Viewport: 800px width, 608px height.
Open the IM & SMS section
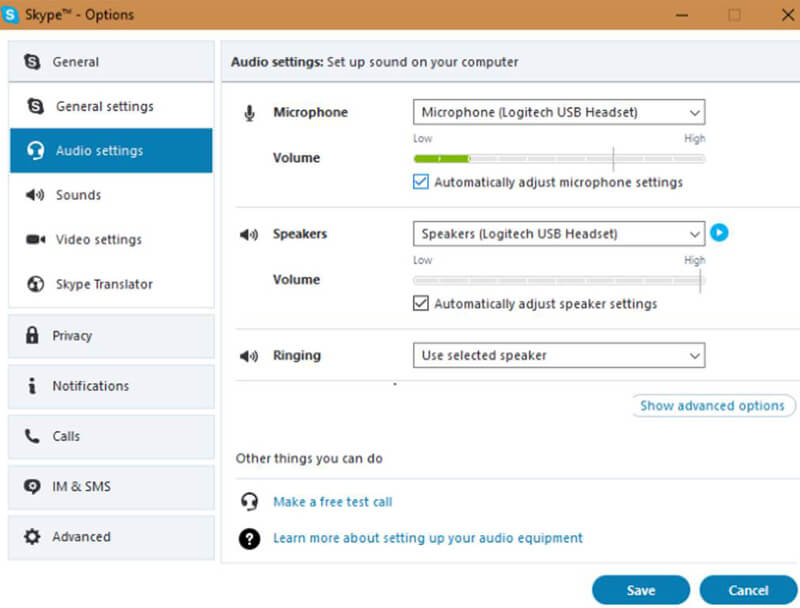111,487
